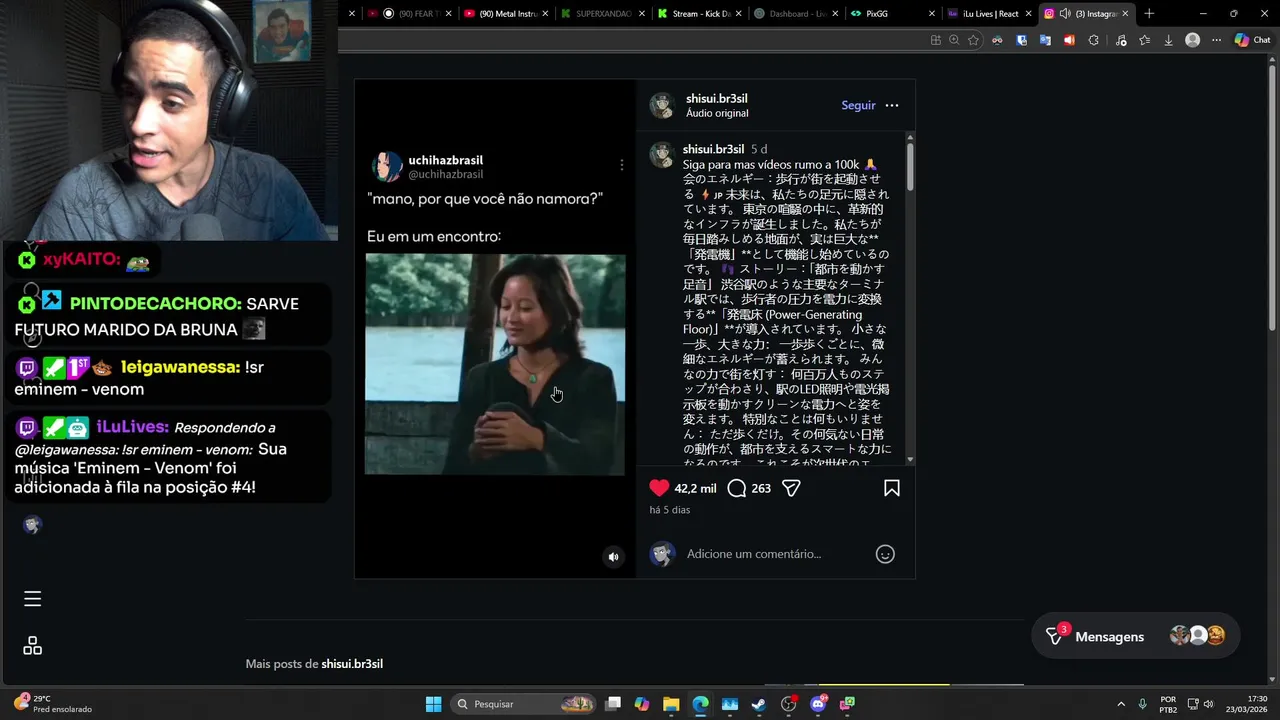The image size is (1280, 720).
Task: Click split screen icon in address bar
Action: [935, 40]
